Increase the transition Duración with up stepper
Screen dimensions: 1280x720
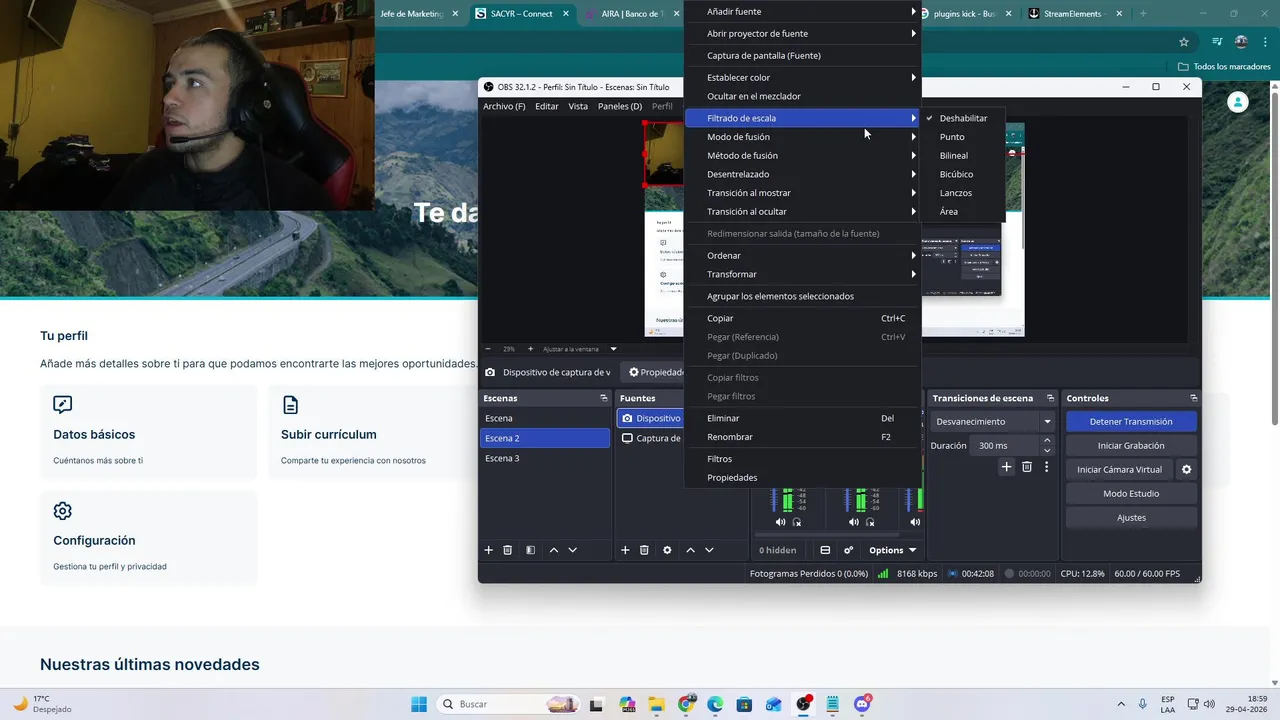[x=1047, y=440]
